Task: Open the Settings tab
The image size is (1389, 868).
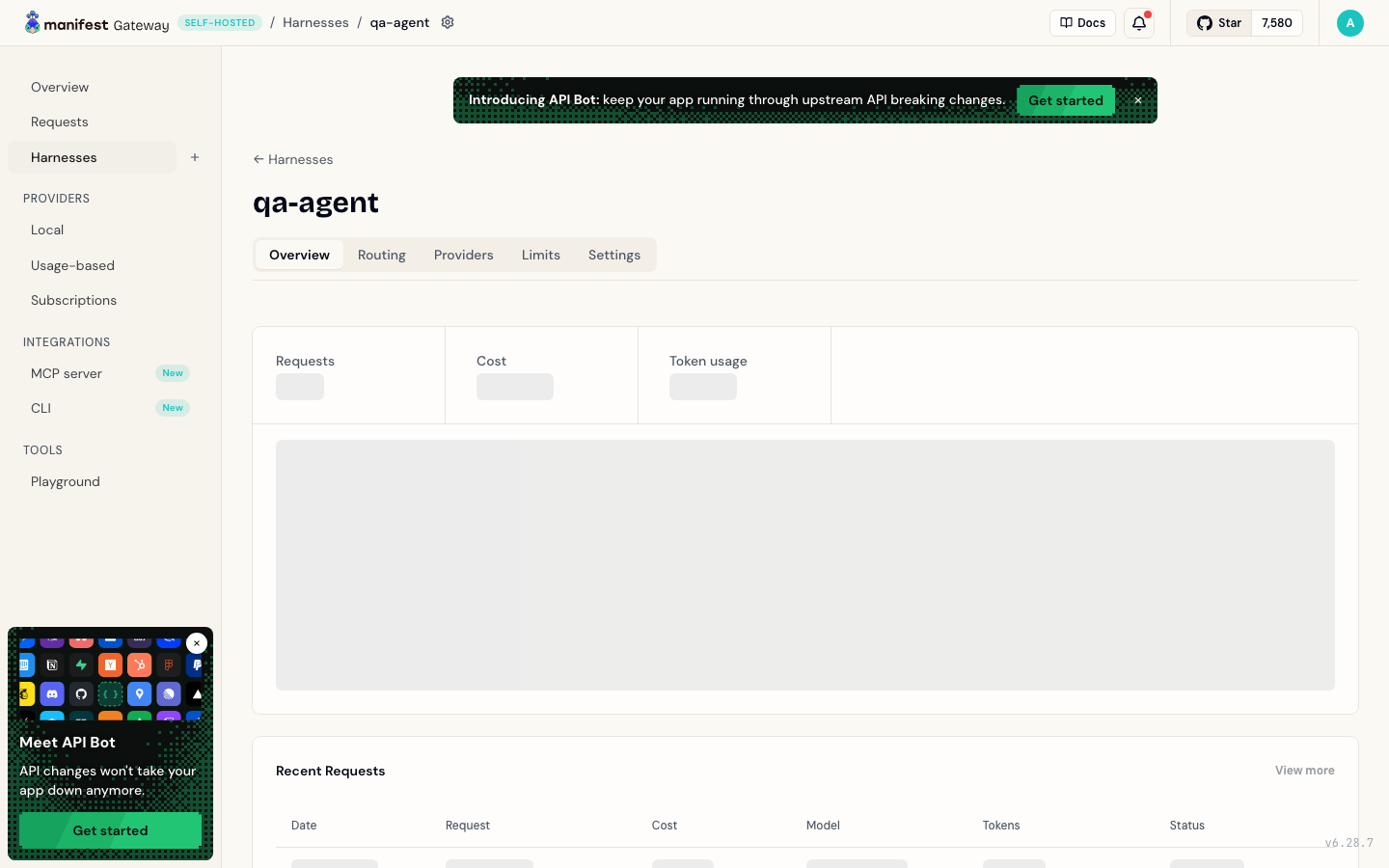Action: [614, 255]
